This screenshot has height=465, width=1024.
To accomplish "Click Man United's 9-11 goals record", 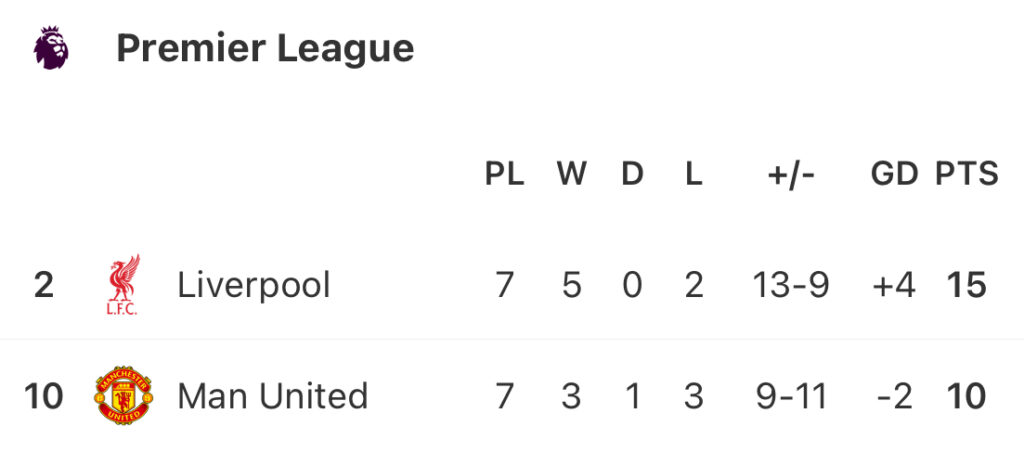I will click(x=791, y=397).
